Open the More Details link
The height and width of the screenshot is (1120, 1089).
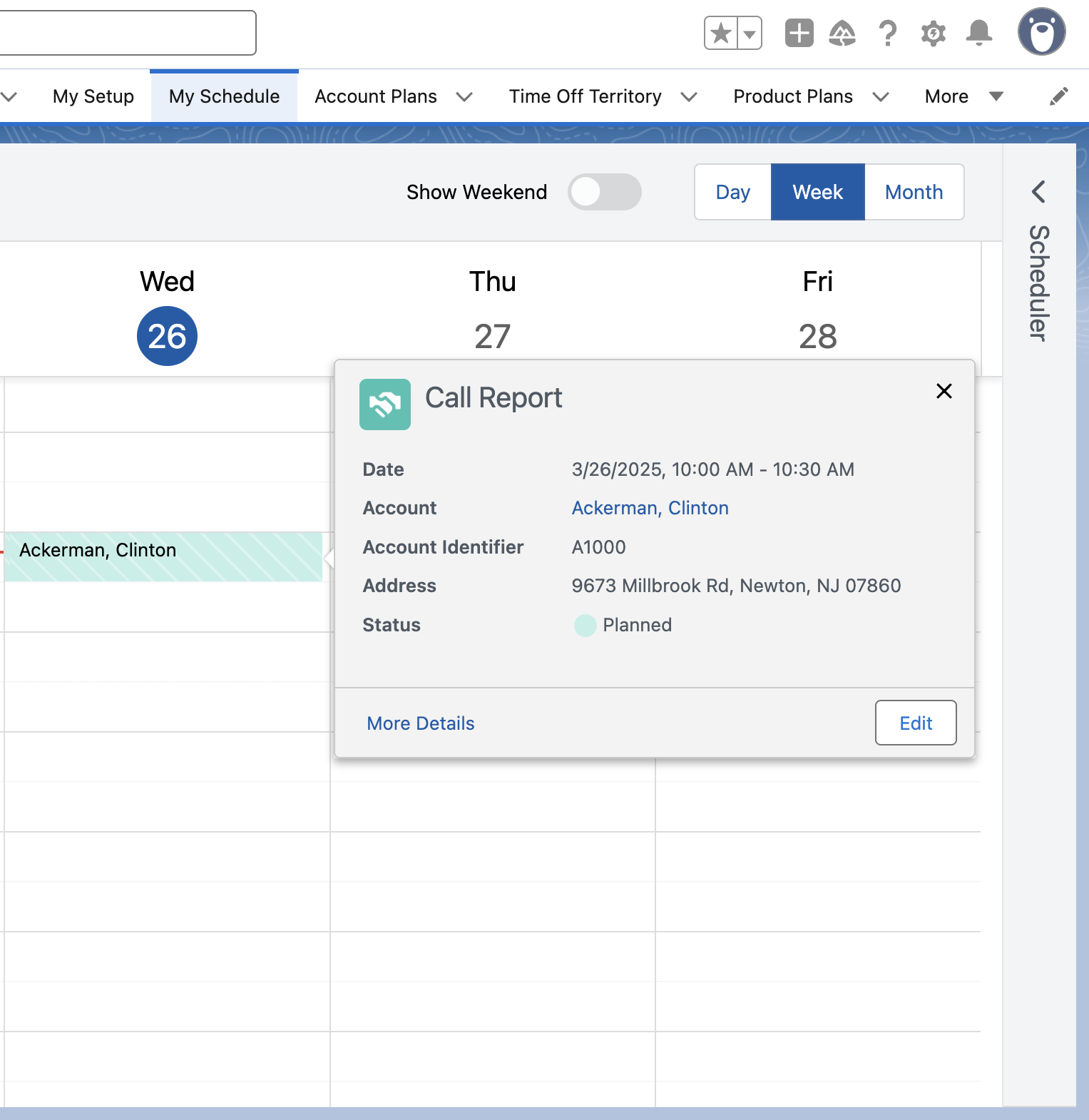(x=421, y=723)
